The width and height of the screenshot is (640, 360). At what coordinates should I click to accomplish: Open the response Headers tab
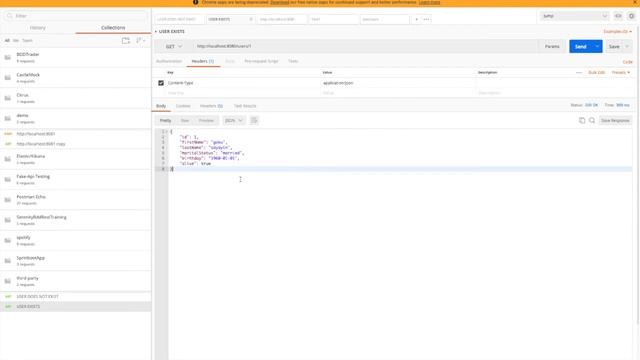coord(211,106)
